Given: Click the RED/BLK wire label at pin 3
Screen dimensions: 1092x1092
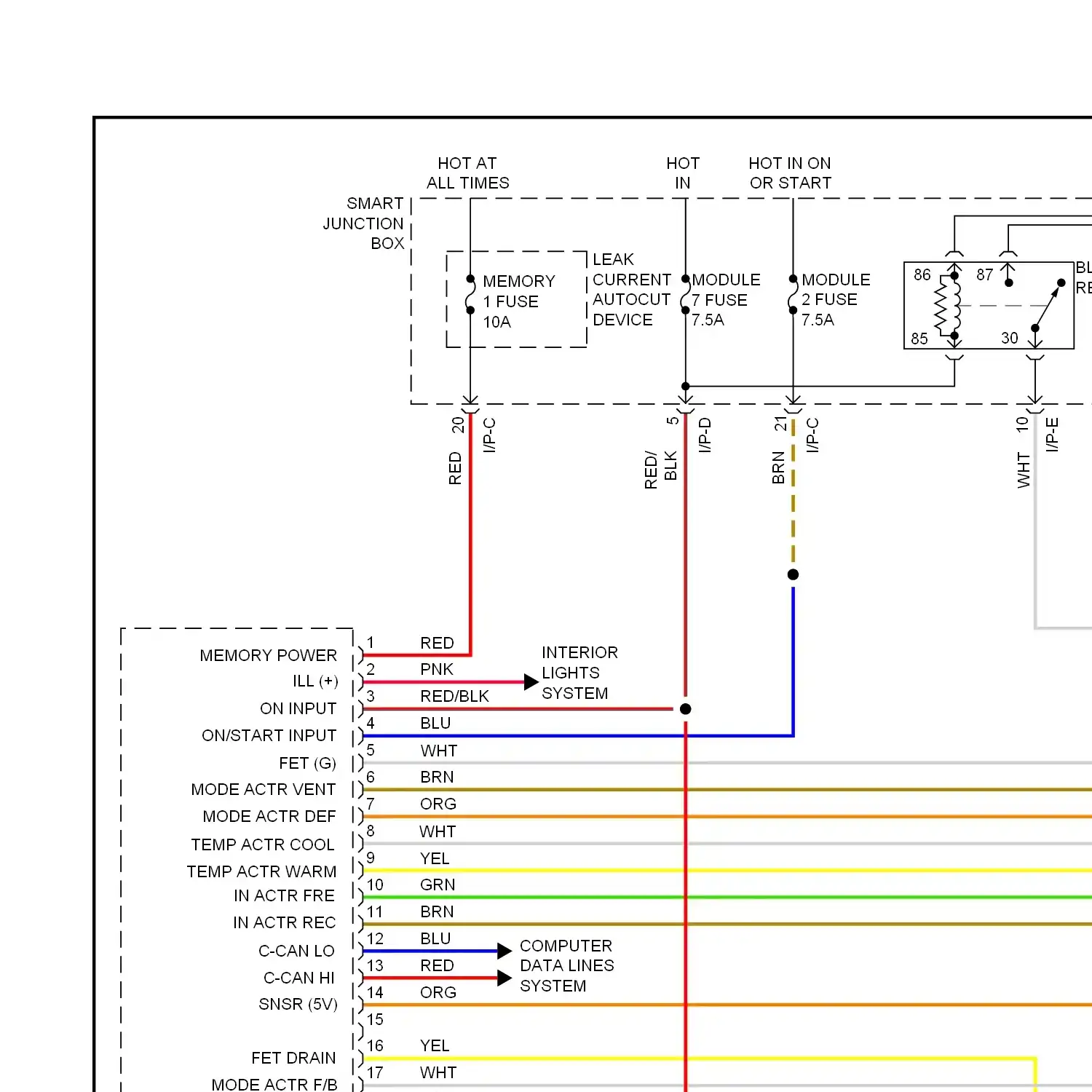Looking at the screenshot, I should [455, 696].
